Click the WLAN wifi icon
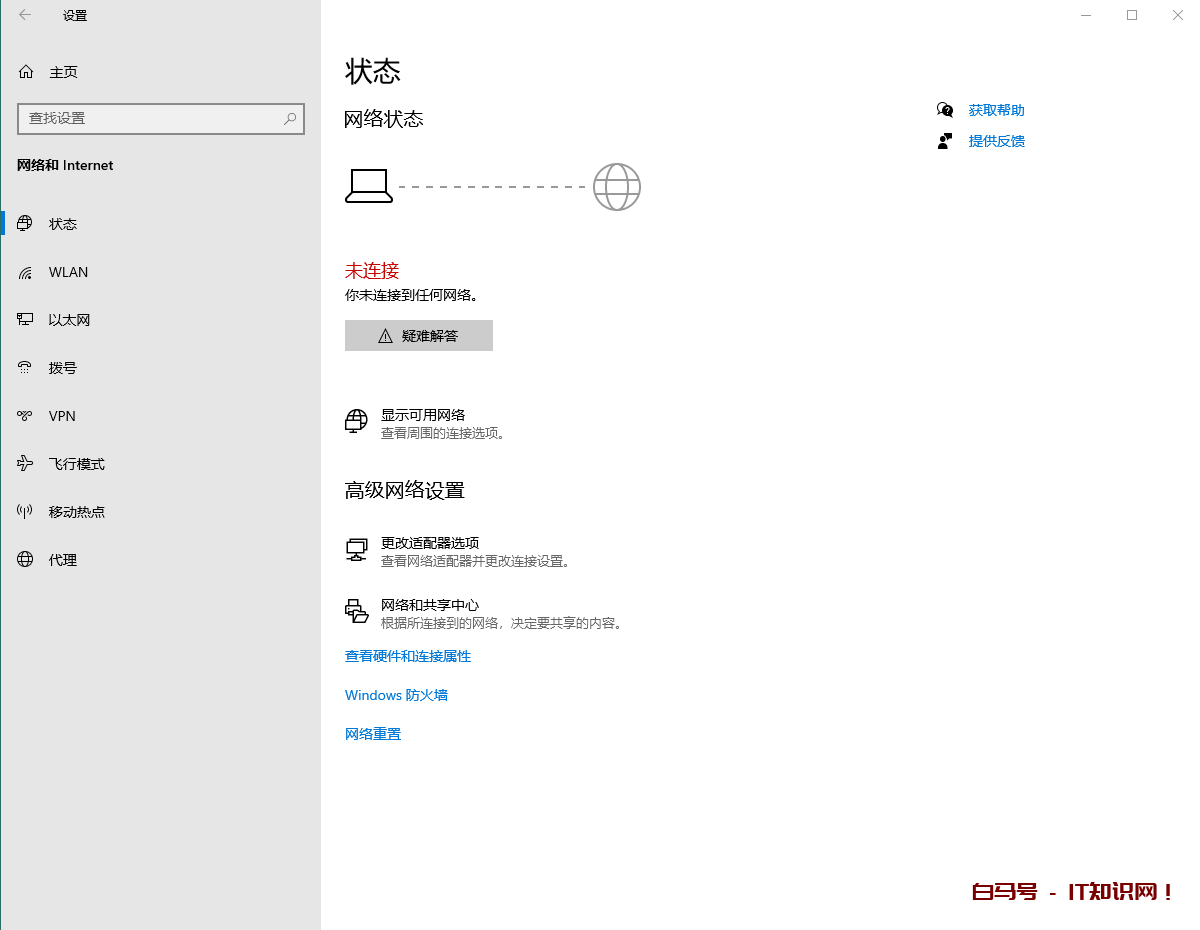Viewport: 1200px width, 930px height. [x=26, y=272]
